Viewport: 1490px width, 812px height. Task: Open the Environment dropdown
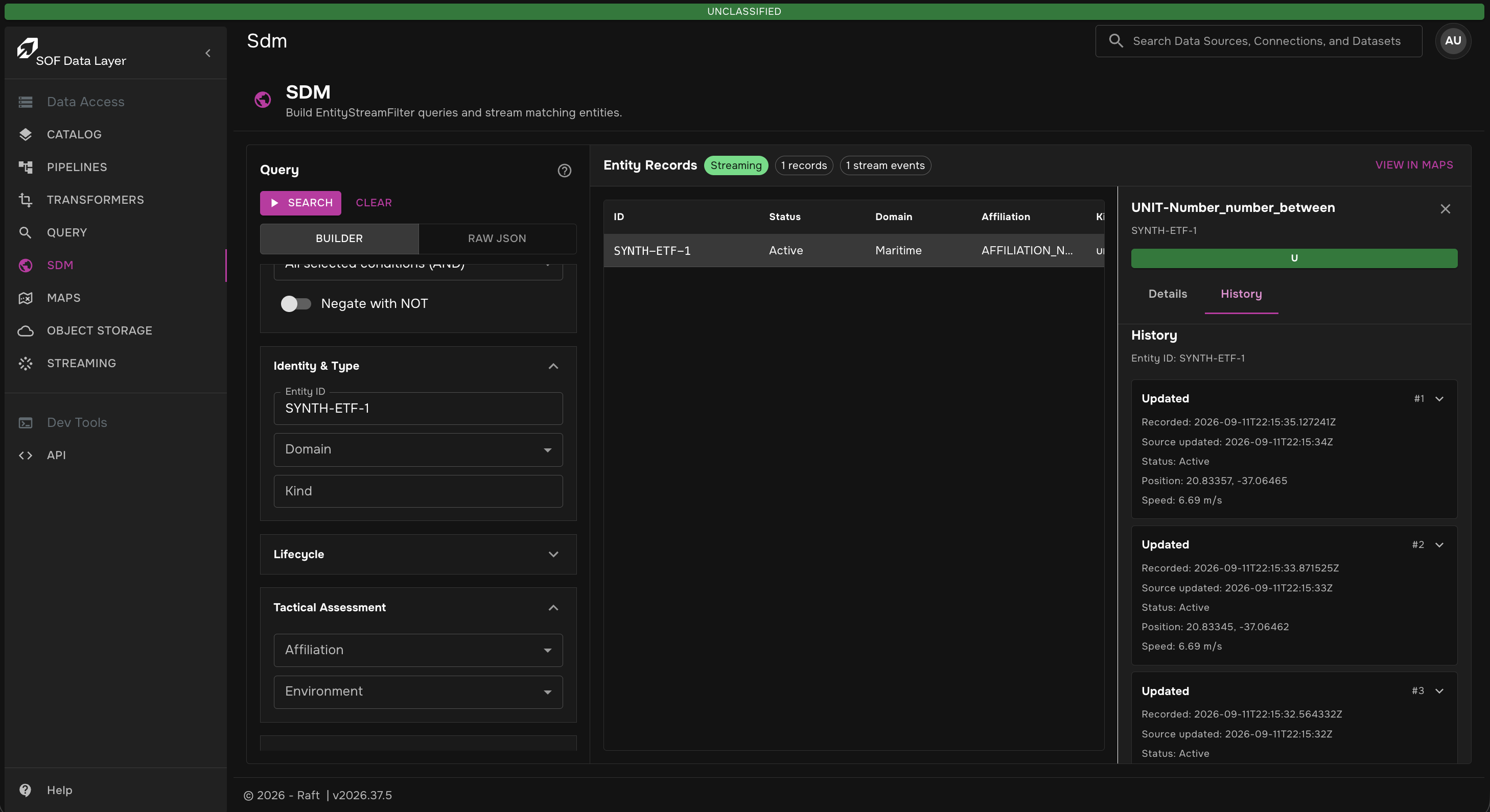tap(418, 692)
